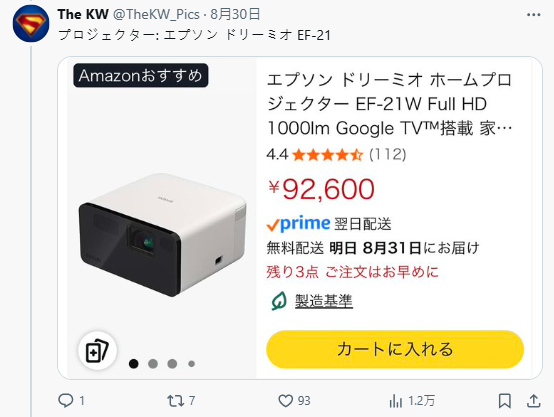Open the @TheKW_Pics handle link

coord(156,14)
